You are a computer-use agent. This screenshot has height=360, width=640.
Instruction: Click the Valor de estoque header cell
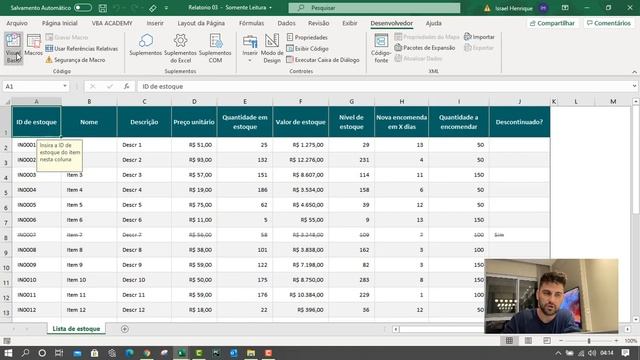[x=300, y=122]
